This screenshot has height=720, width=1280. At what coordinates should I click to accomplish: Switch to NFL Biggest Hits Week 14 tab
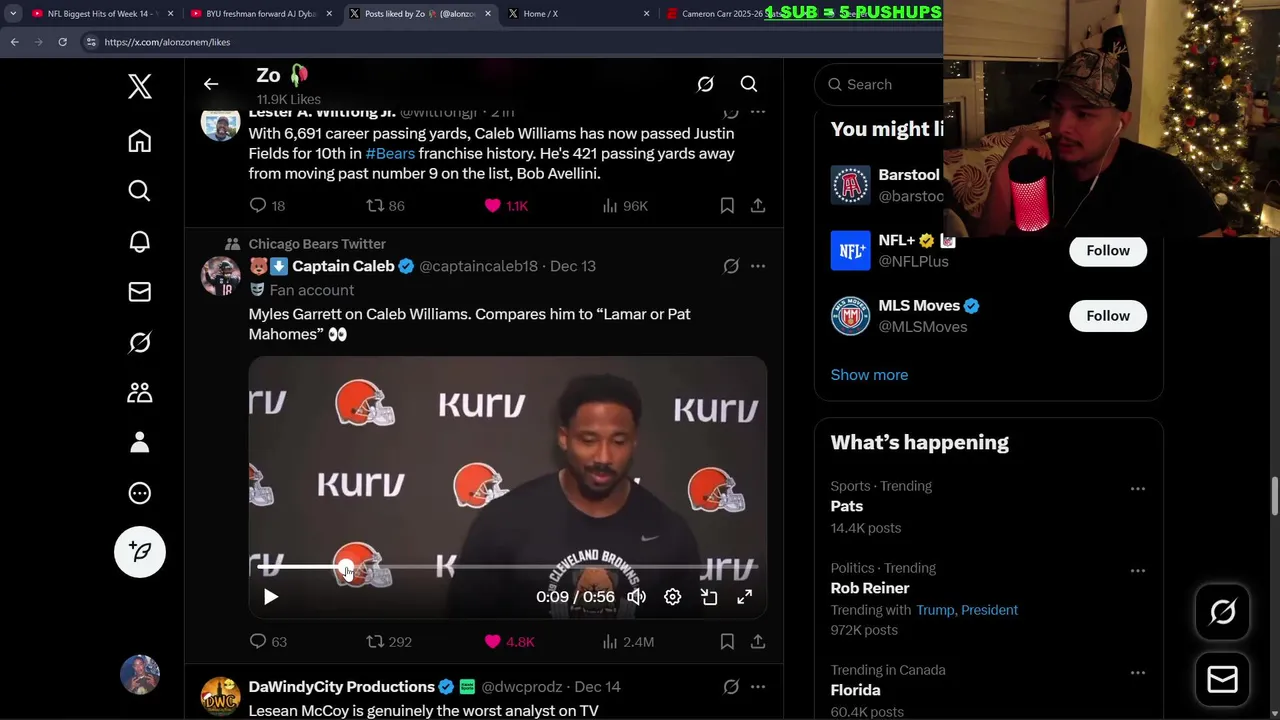click(x=102, y=14)
